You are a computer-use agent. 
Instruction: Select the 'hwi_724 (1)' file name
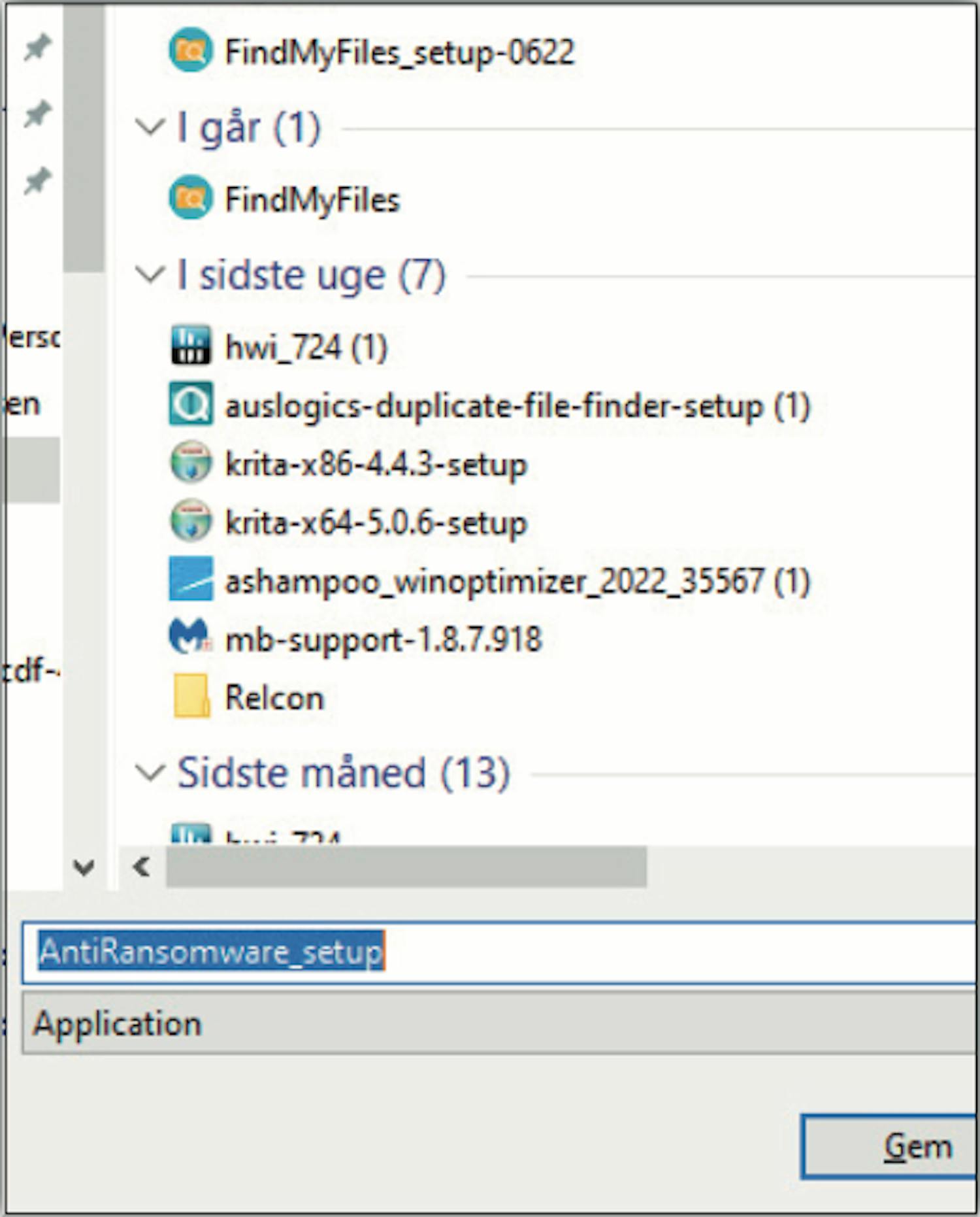(x=306, y=347)
